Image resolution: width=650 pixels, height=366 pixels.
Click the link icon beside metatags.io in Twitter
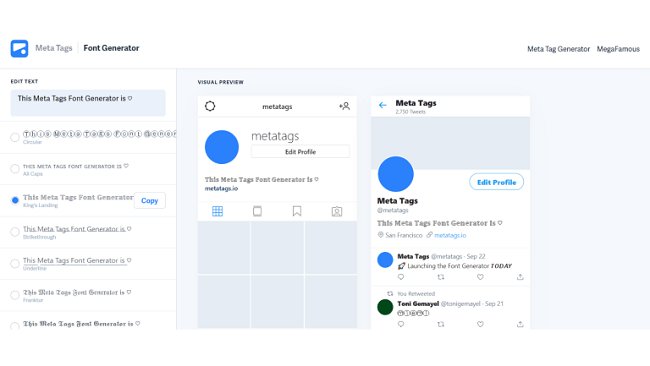point(429,235)
